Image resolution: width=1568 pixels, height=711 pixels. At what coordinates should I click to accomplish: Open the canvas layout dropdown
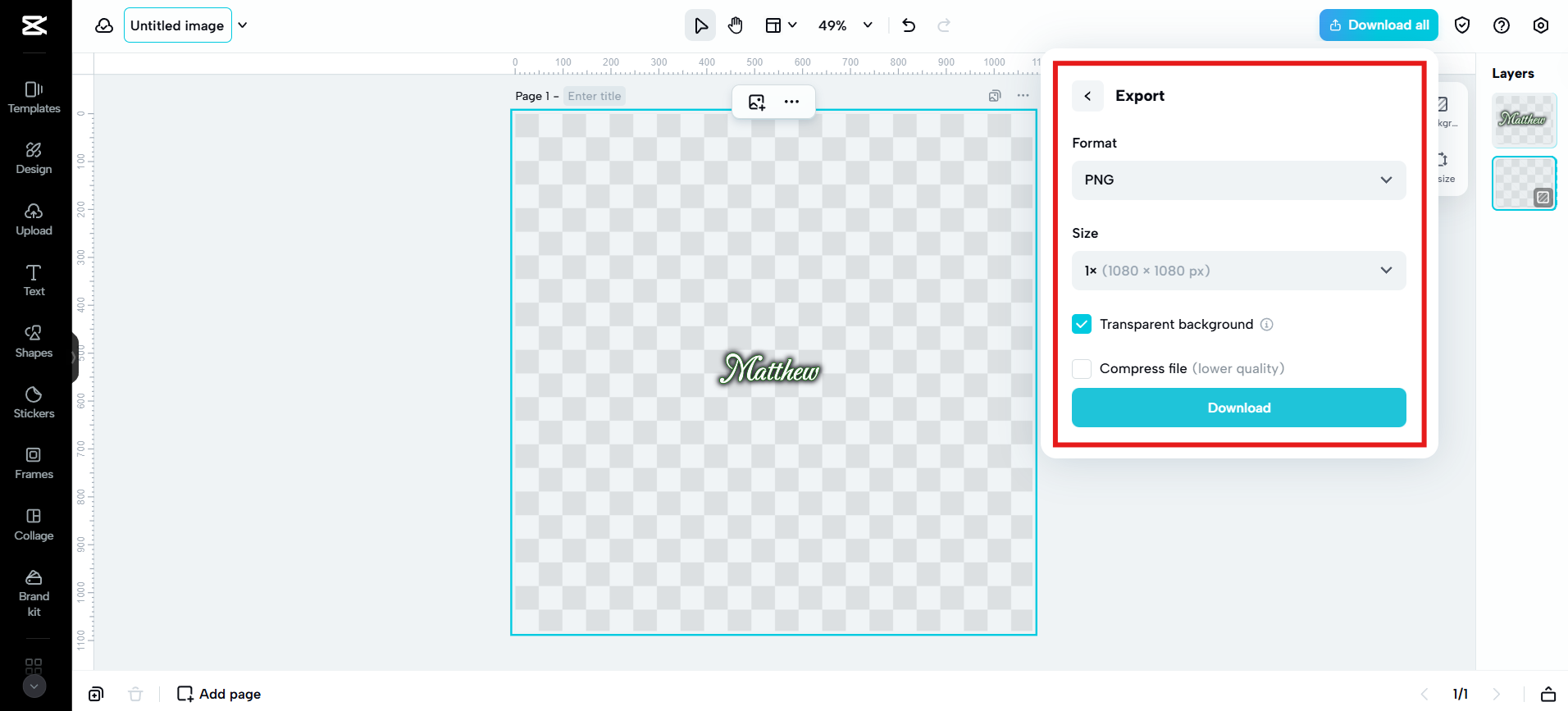781,25
